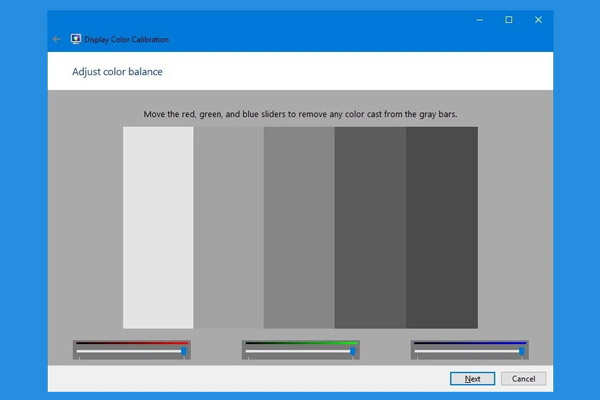600x400 pixels.
Task: Click the "Adjust color balance" heading
Action: (117, 72)
